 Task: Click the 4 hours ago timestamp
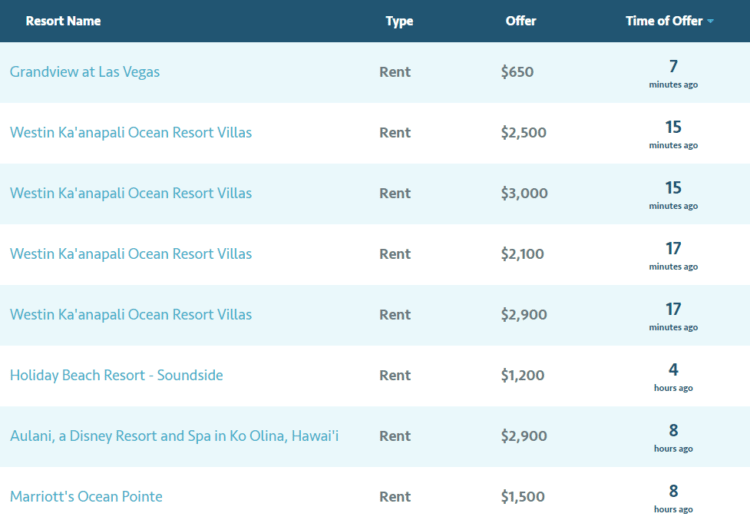click(673, 376)
